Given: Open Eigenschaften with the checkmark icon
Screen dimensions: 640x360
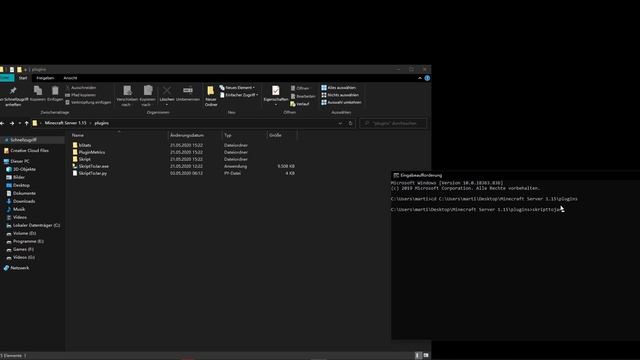Looking at the screenshot, I should [276, 90].
